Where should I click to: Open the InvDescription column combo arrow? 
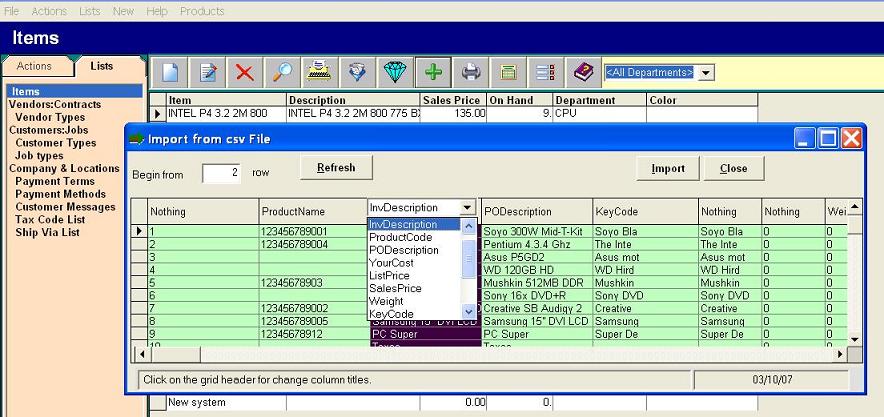(467, 207)
